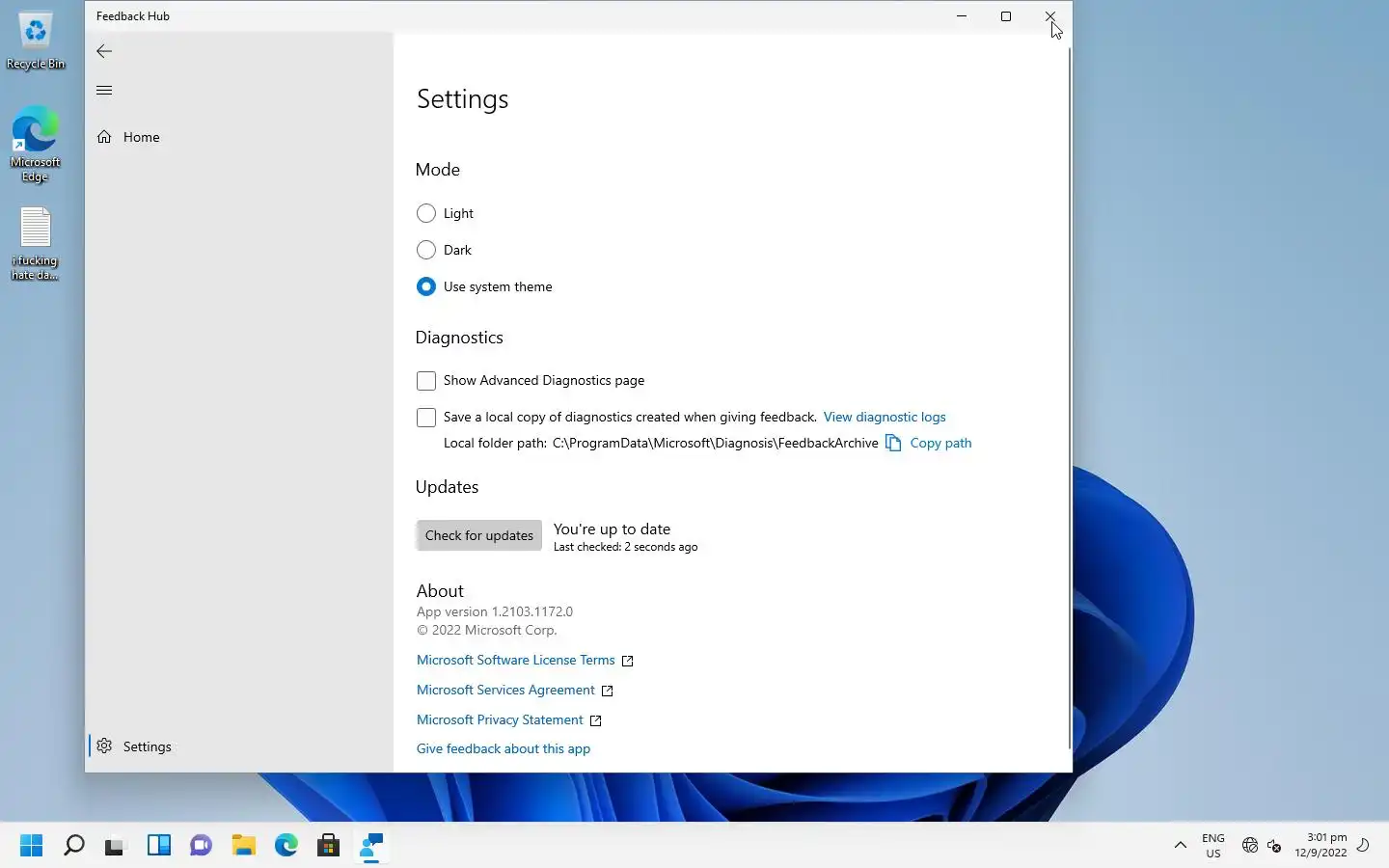The width and height of the screenshot is (1389, 868).
Task: Open Microsoft Privacy Statement link
Action: 500,719
